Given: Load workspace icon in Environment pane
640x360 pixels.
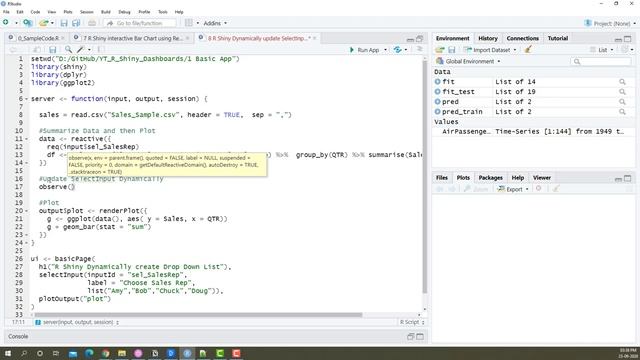Looking at the screenshot, I should click(x=440, y=50).
